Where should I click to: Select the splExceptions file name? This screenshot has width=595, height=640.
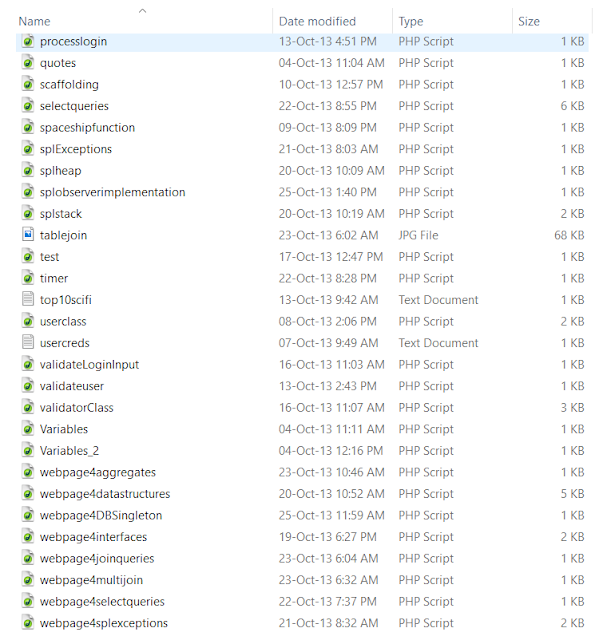[x=75, y=149]
